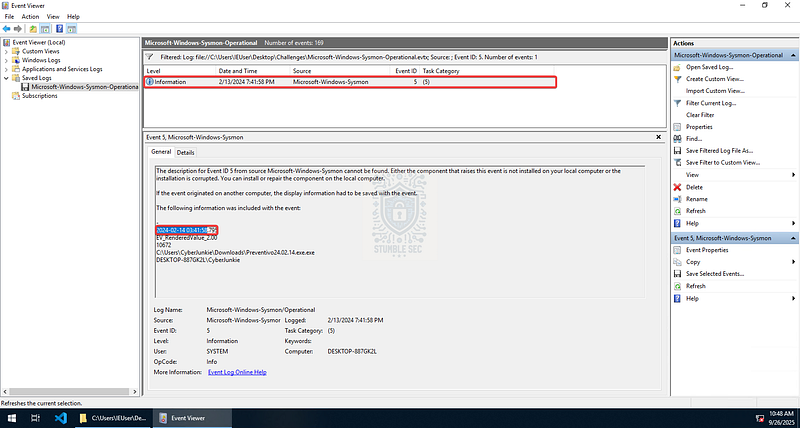Open the Windows Start menu
The image size is (800, 428).
tap(11, 418)
